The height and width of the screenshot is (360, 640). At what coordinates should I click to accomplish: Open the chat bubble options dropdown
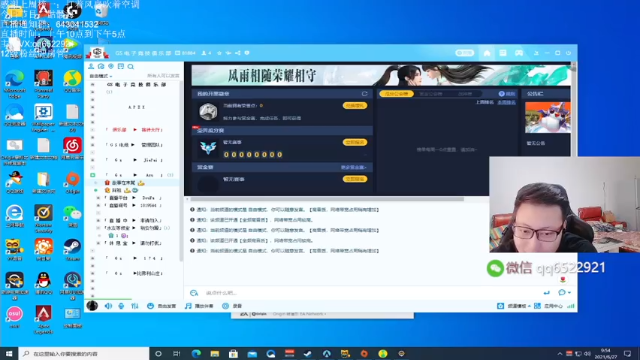coord(564,292)
